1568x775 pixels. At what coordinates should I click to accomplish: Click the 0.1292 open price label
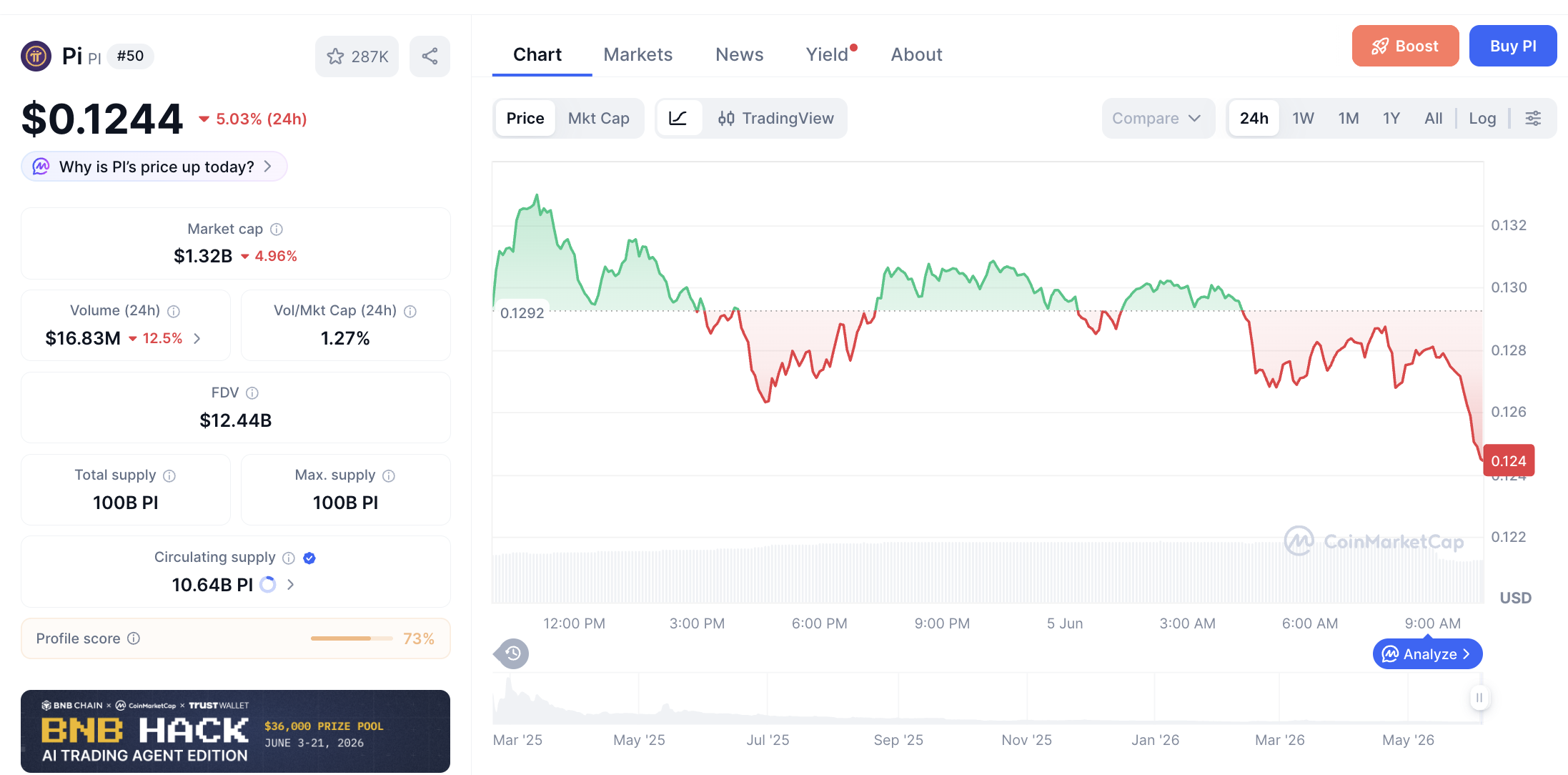click(522, 313)
